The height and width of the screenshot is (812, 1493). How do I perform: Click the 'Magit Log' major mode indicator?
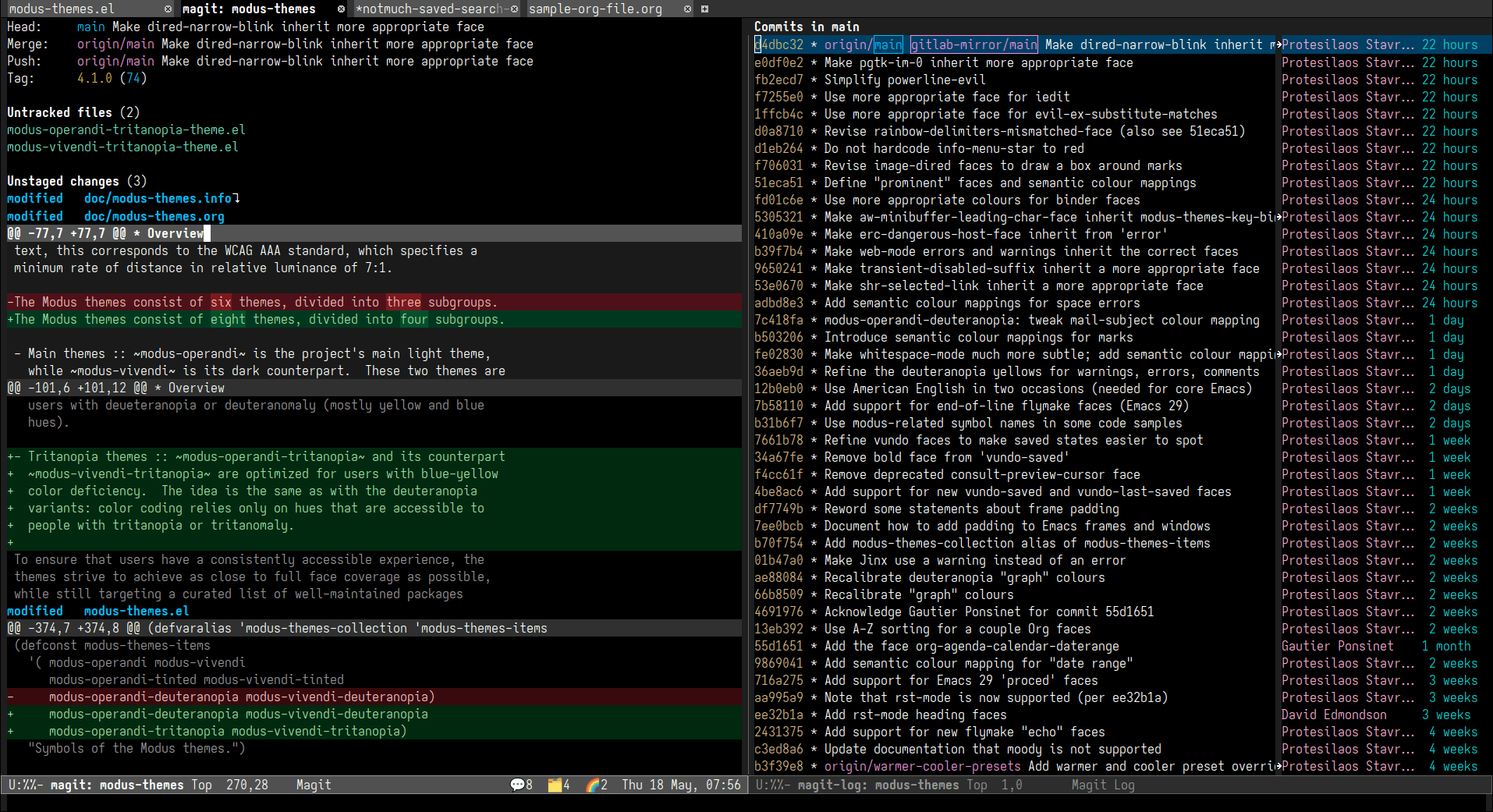[x=1103, y=785]
